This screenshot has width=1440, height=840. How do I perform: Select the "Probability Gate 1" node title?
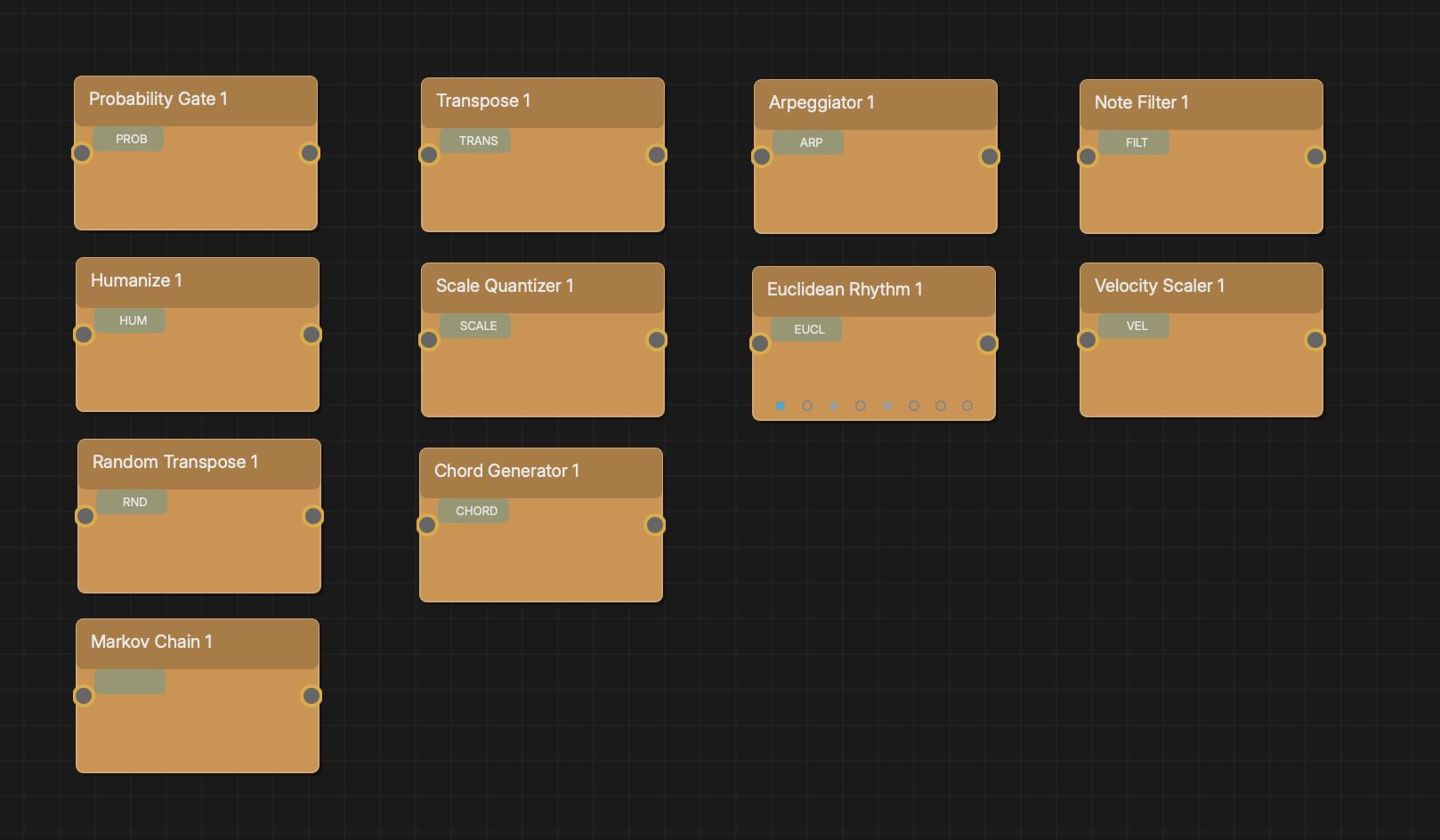(x=158, y=99)
